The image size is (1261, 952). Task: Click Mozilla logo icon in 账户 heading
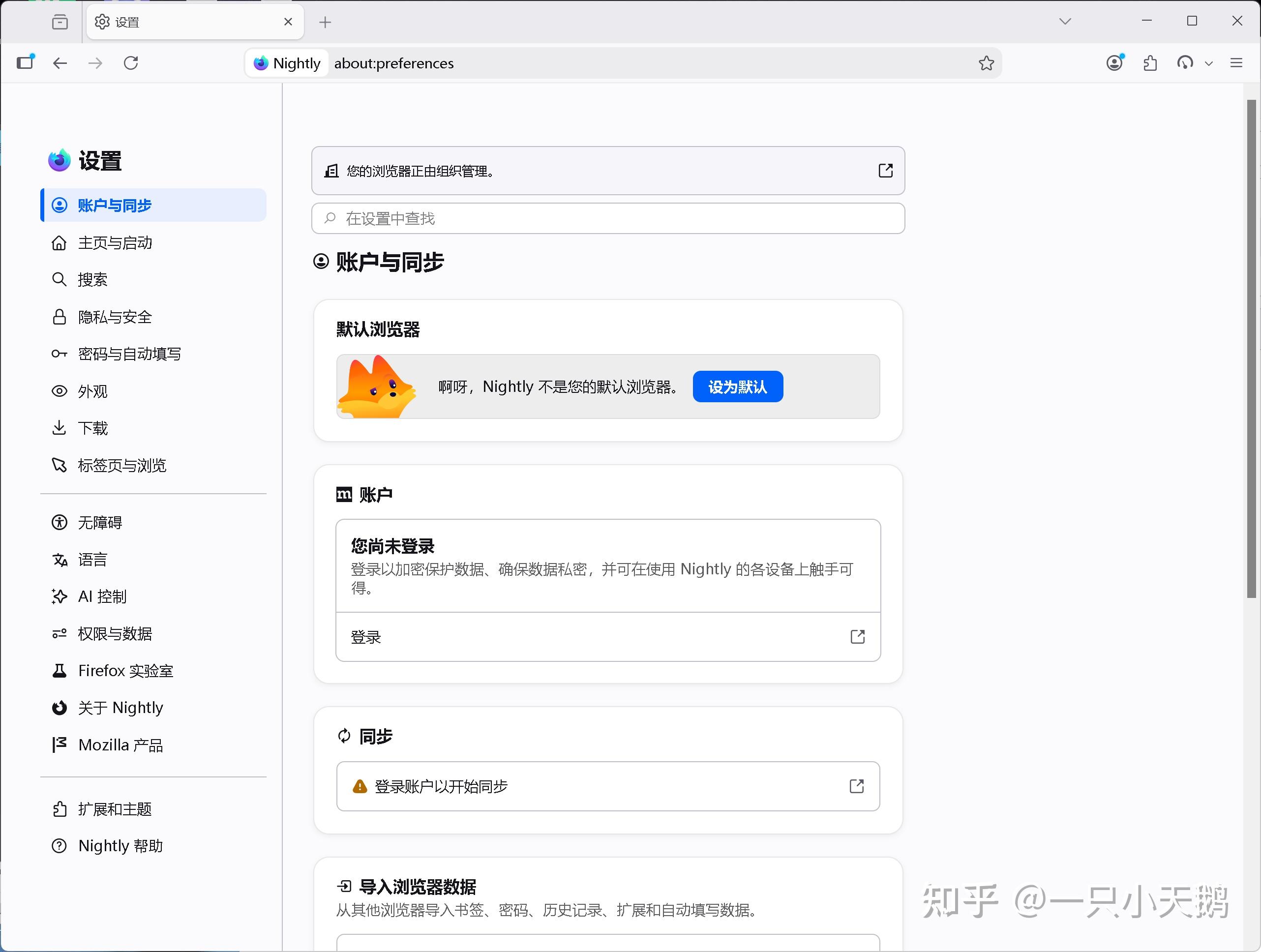click(344, 494)
